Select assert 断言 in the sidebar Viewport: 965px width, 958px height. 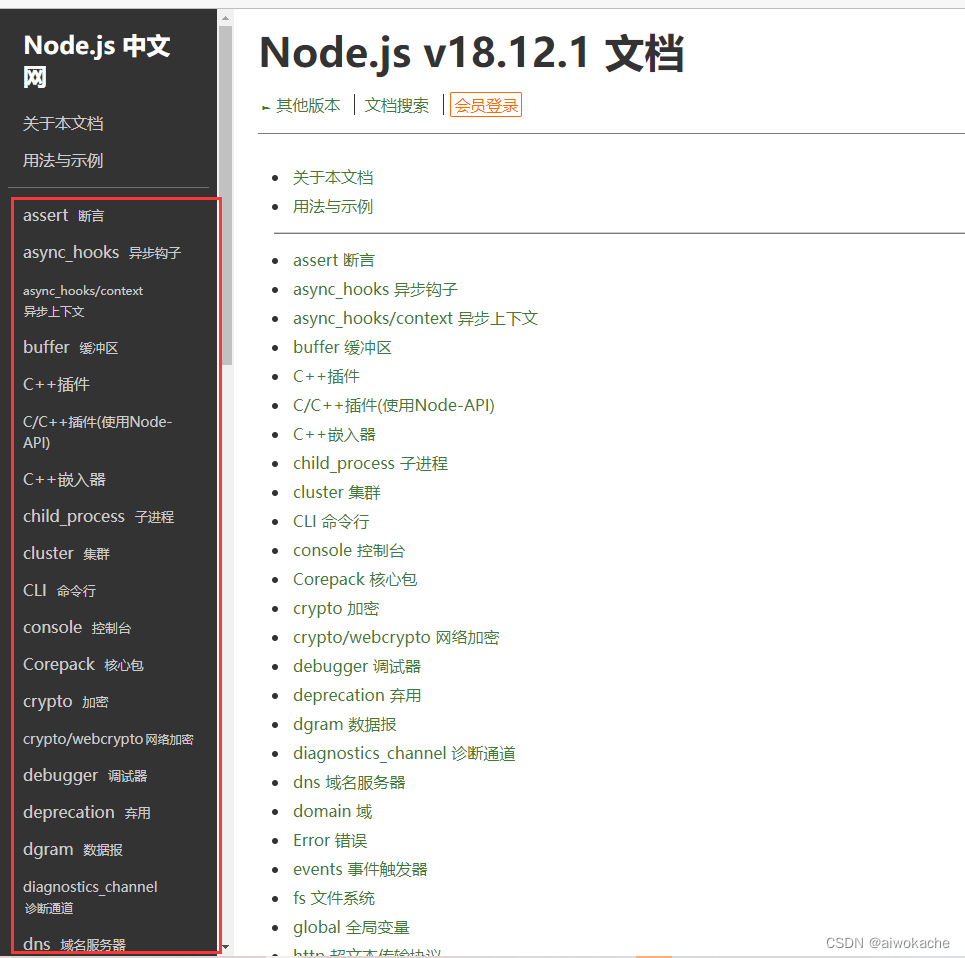click(x=63, y=215)
